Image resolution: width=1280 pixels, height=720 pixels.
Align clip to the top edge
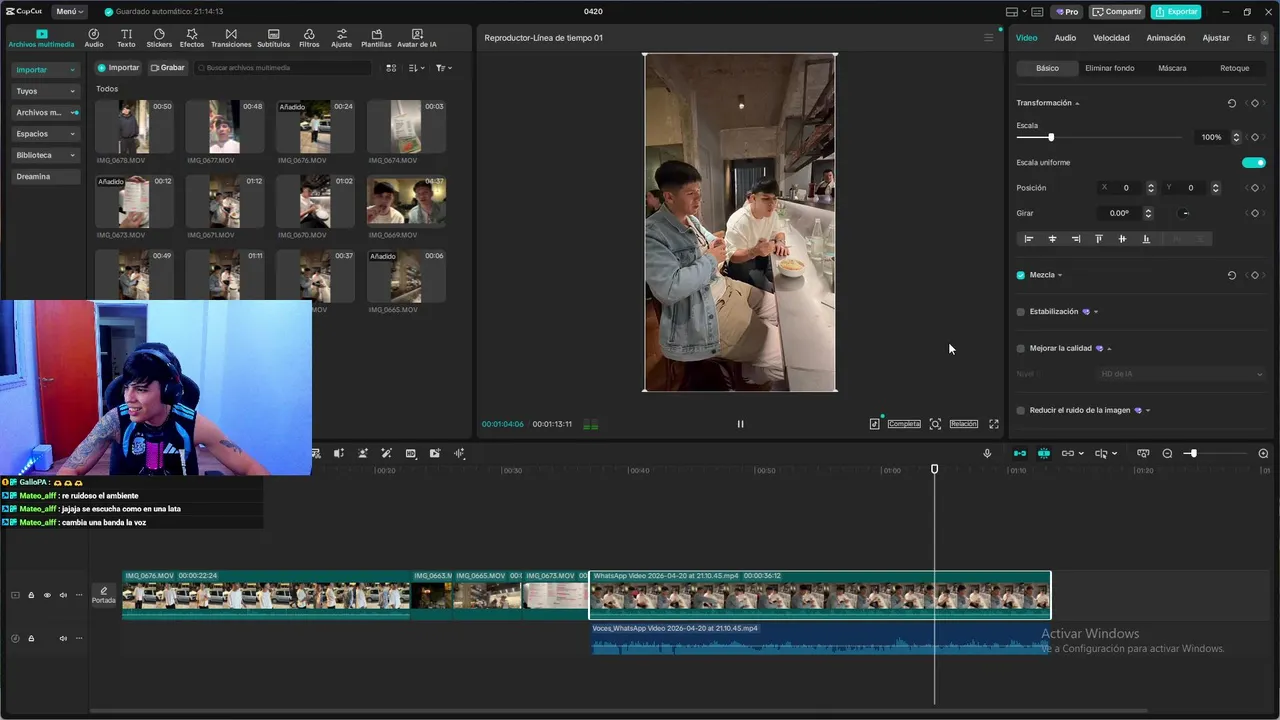(1099, 239)
